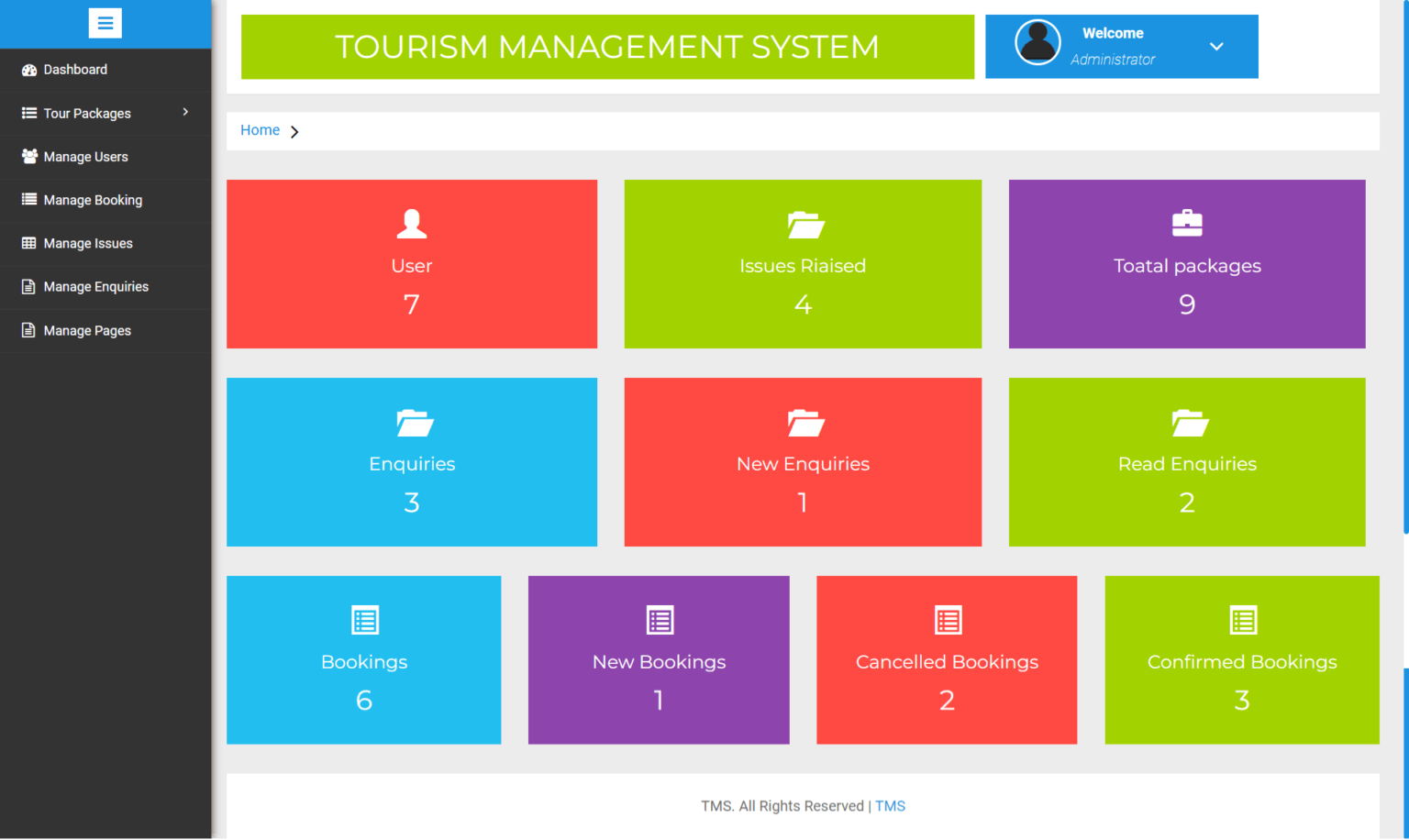Image resolution: width=1409 pixels, height=840 pixels.
Task: Expand the Tour Packages submenu arrow
Action: (185, 112)
